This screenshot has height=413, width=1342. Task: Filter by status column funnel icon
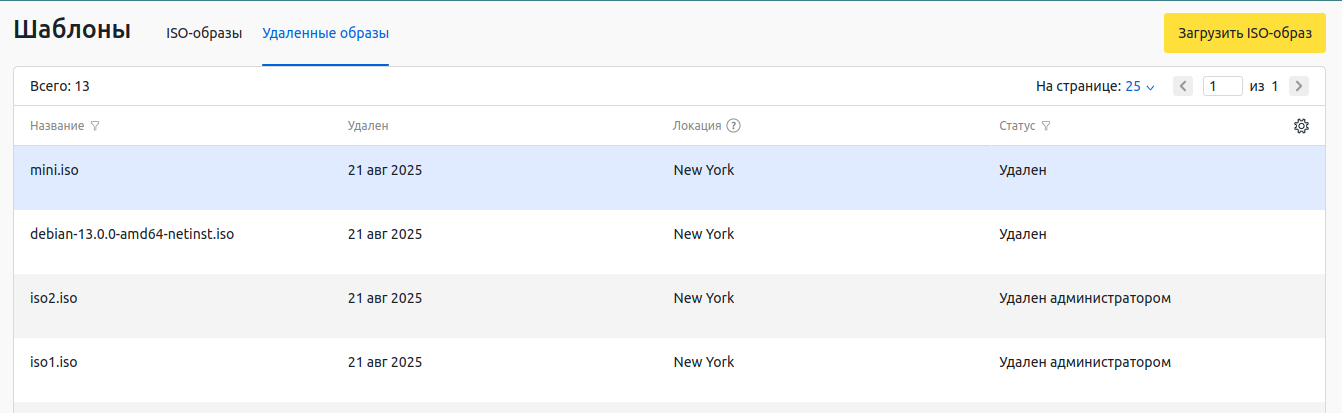(1046, 127)
